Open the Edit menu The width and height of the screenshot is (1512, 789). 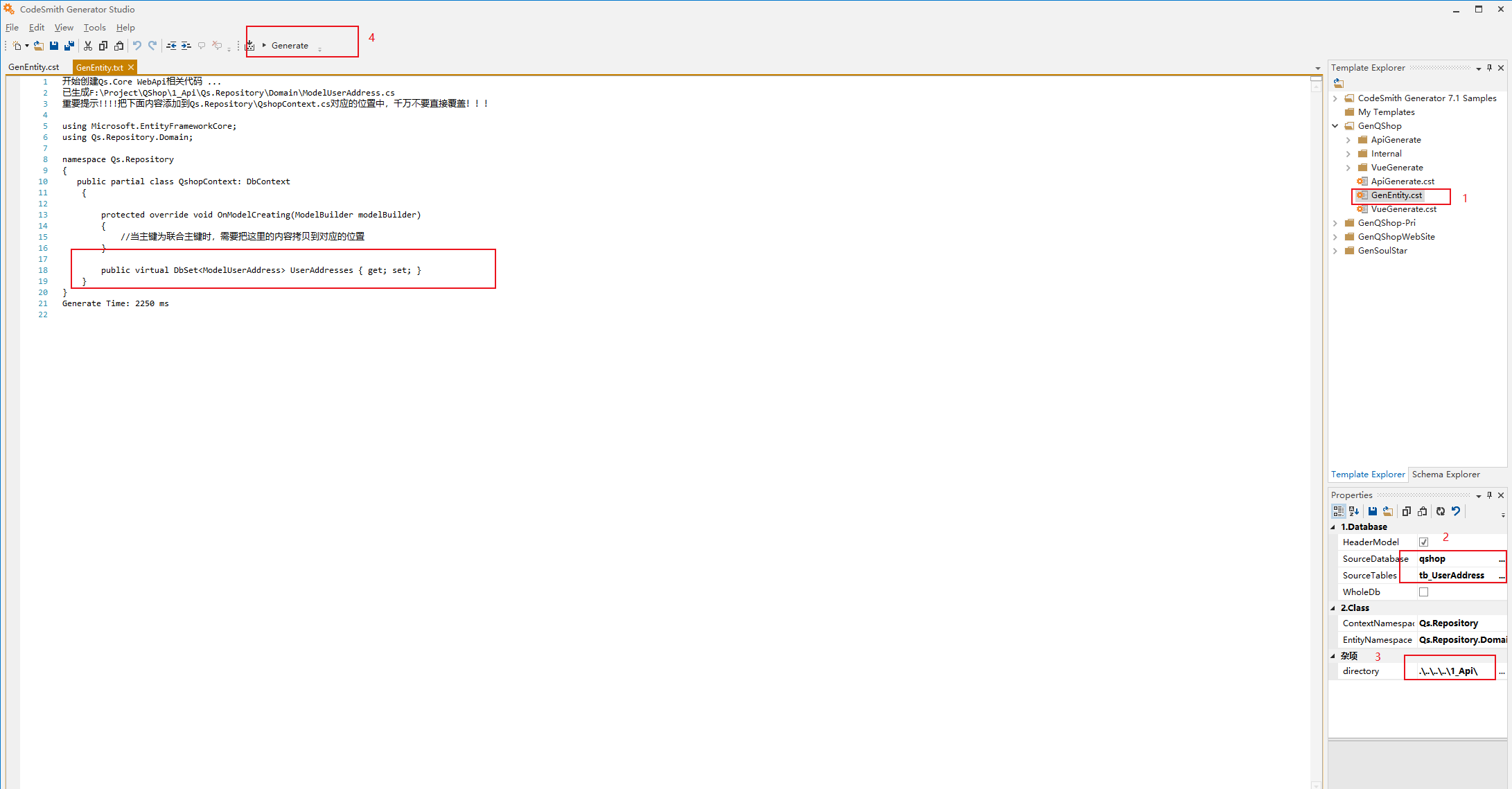[37, 28]
